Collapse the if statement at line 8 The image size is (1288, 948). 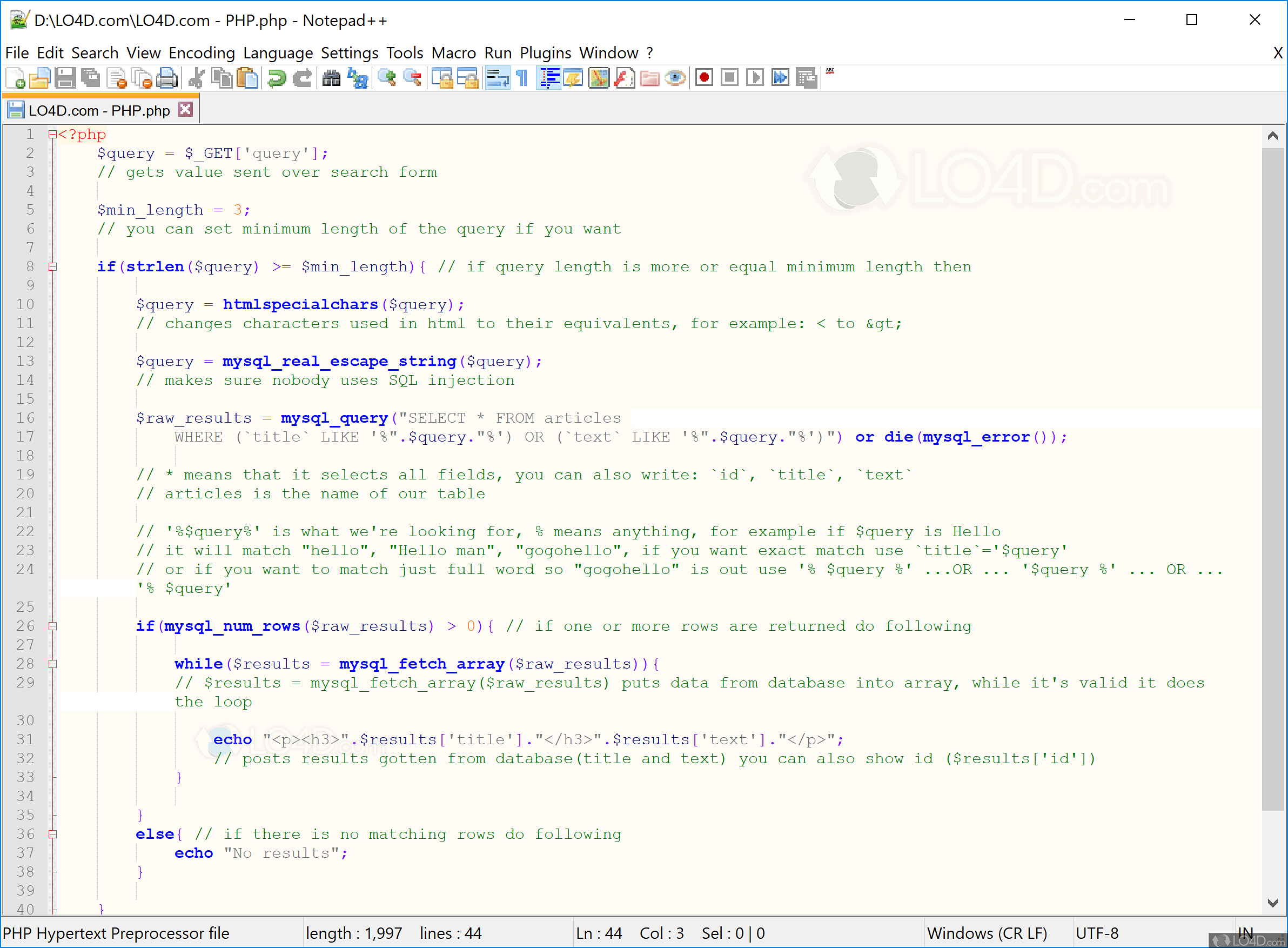[53, 266]
